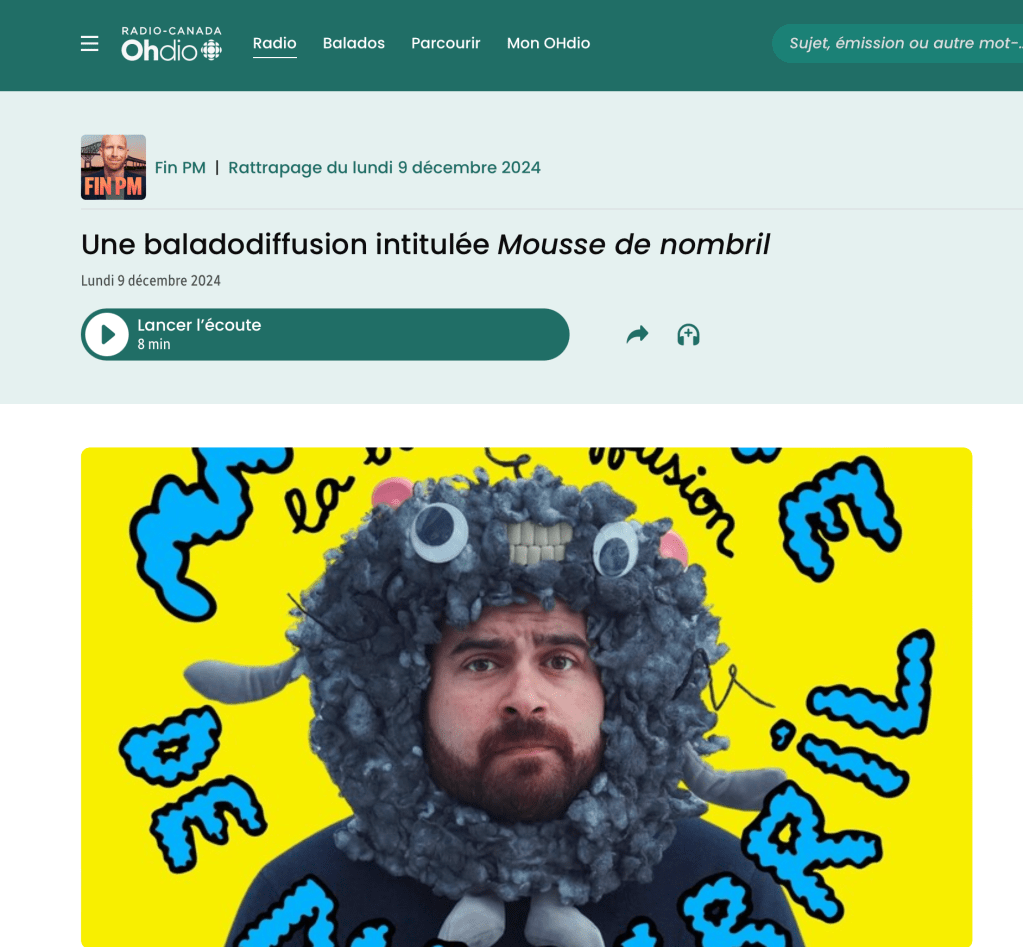Click the white circular play icon
Screen dimensions: 1023x947
106,335
